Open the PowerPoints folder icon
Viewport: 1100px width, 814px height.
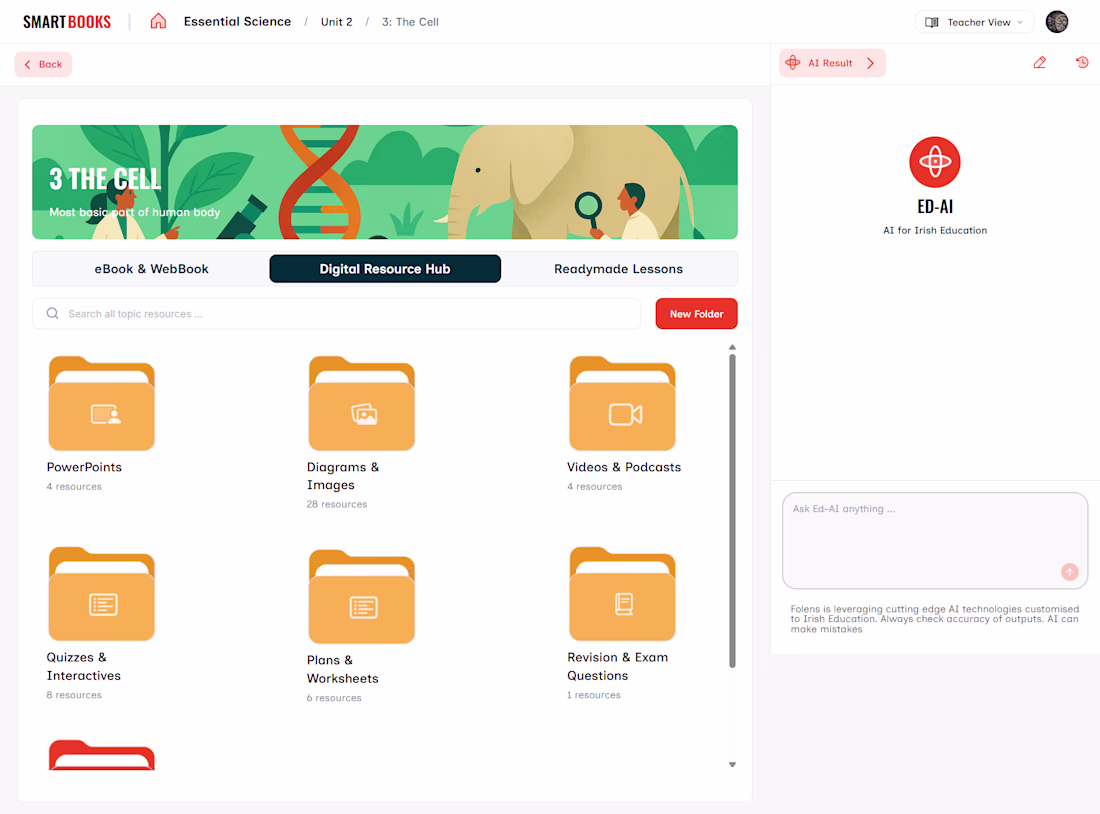[102, 403]
